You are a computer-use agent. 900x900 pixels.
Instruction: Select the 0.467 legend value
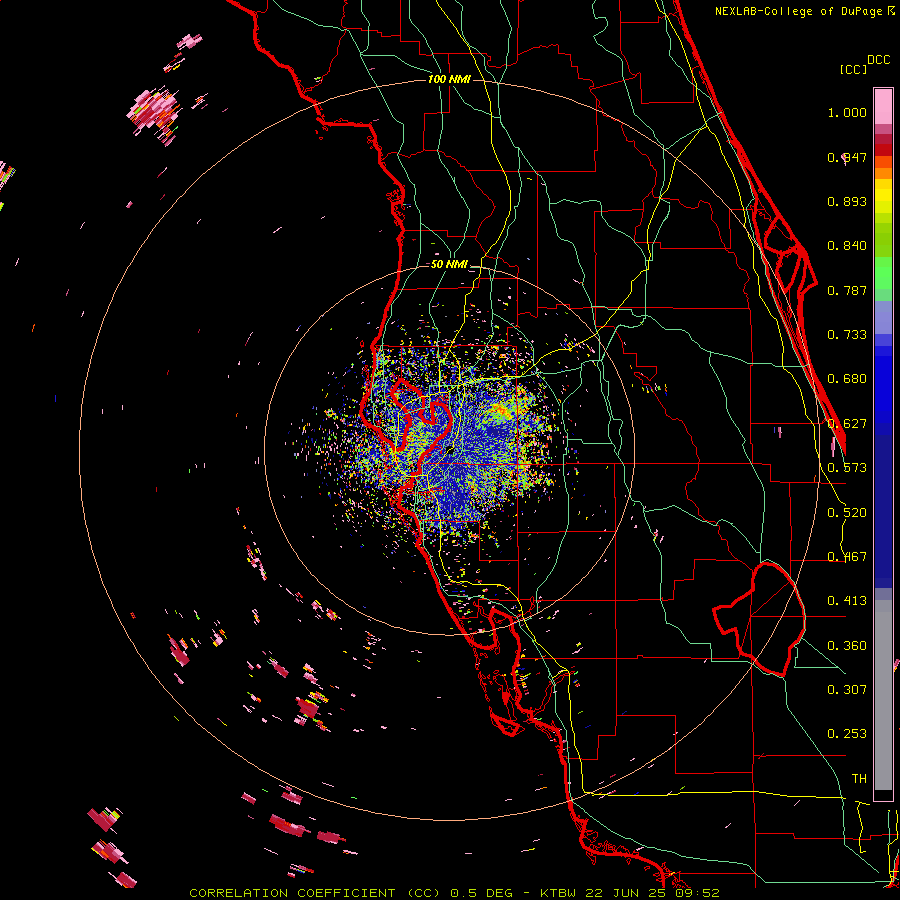point(847,557)
